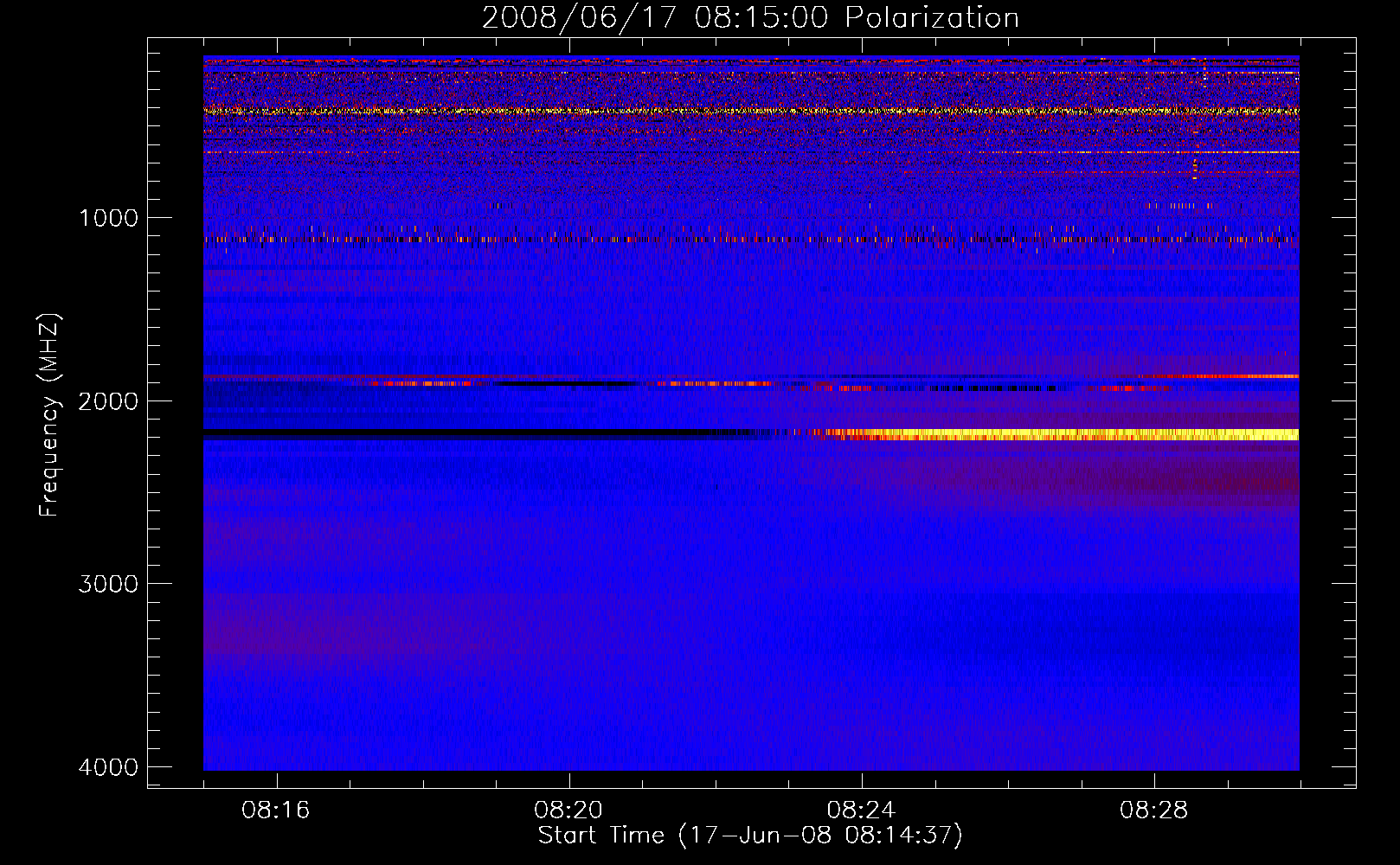
Task: Click the plot title "2008/06/17 08:15:00 Polarization"
Action: (x=750, y=18)
